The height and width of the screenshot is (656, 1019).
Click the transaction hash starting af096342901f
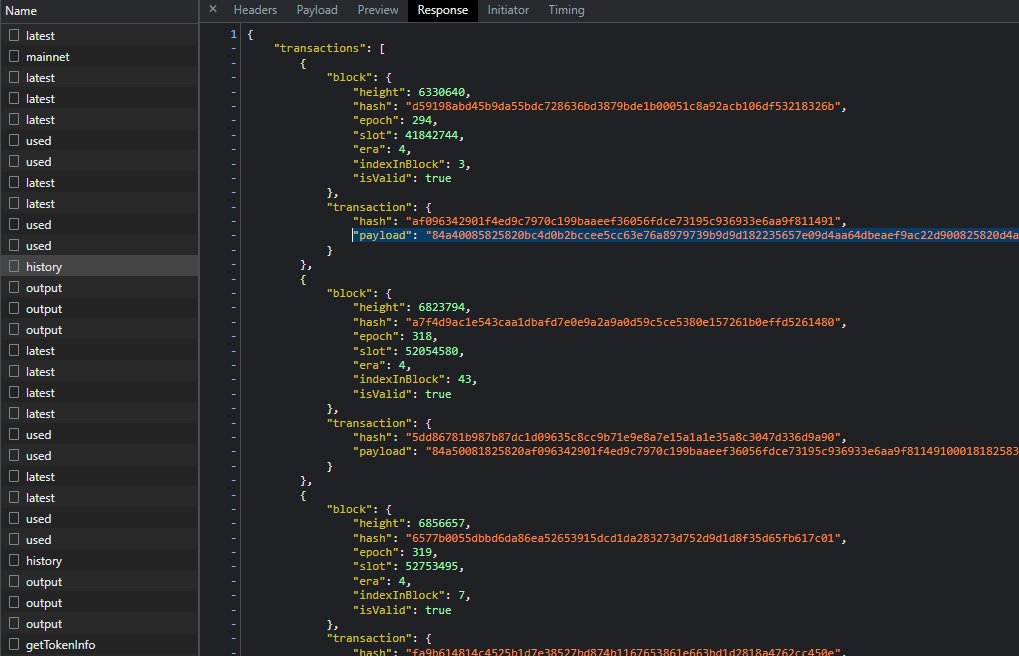tap(623, 221)
